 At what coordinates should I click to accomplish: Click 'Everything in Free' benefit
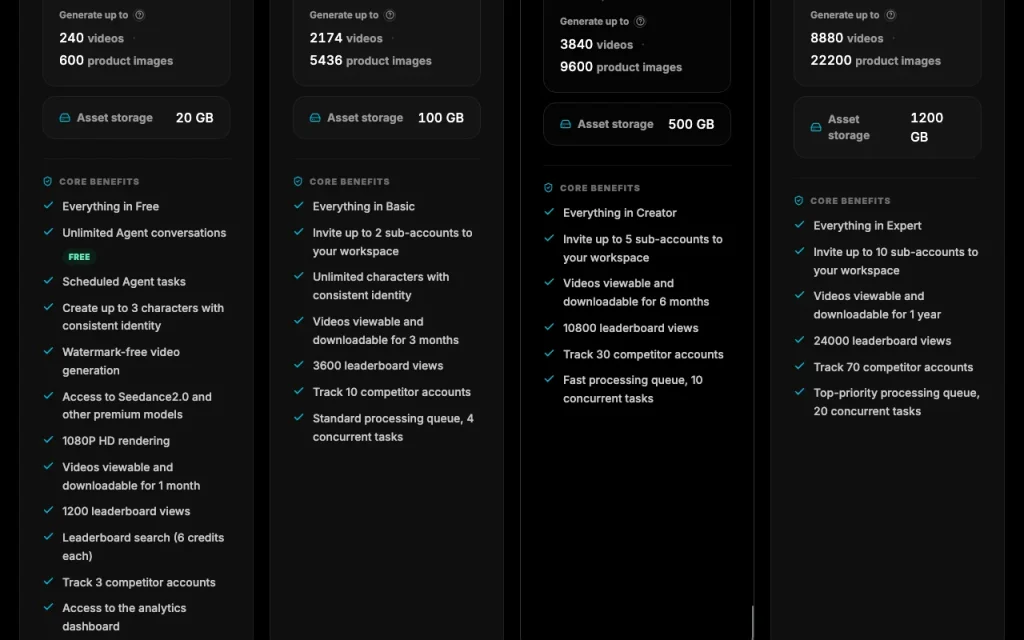(x=110, y=206)
